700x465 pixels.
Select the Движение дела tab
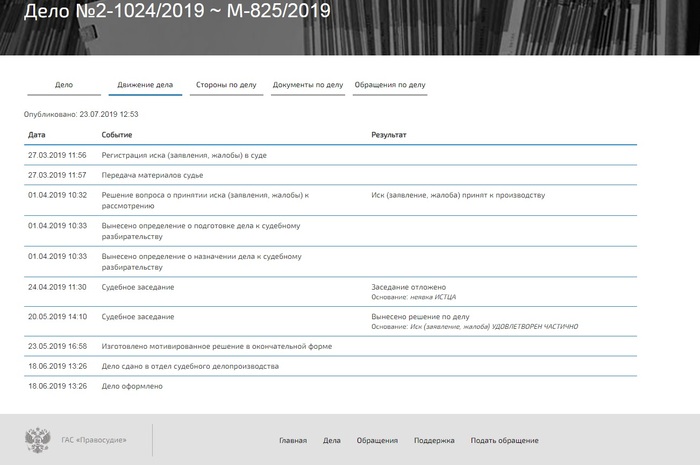145,86
